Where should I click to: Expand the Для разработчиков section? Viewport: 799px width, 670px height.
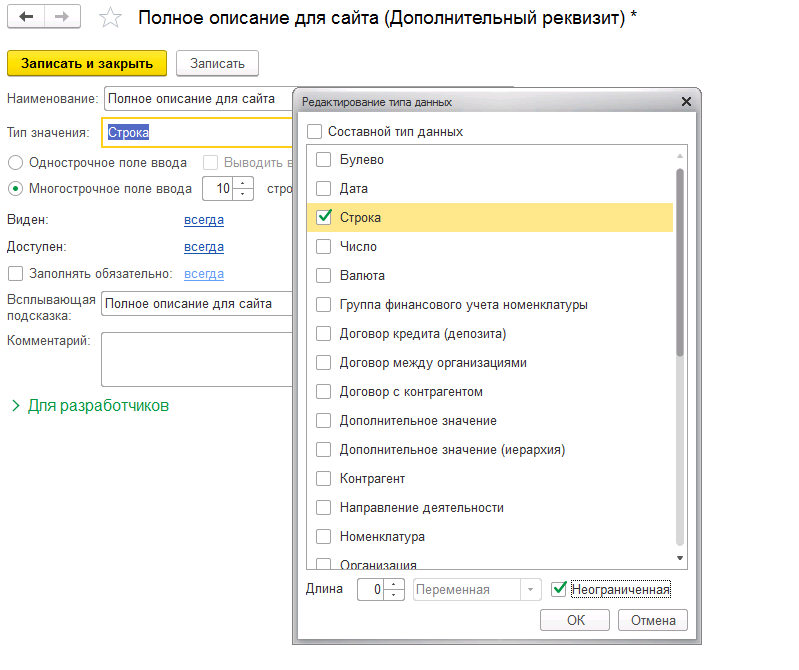point(91,406)
